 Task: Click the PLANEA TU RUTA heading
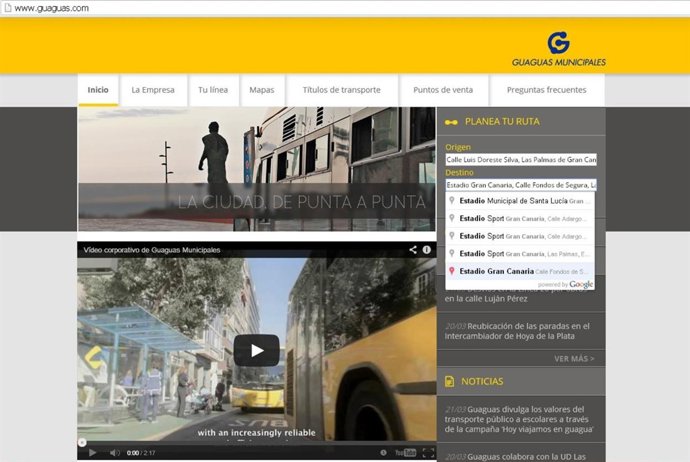click(x=502, y=121)
